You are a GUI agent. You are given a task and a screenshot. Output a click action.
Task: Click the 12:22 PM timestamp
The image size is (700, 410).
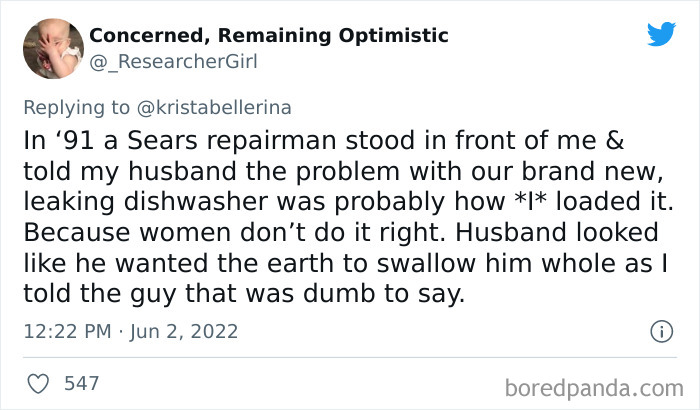click(x=67, y=332)
